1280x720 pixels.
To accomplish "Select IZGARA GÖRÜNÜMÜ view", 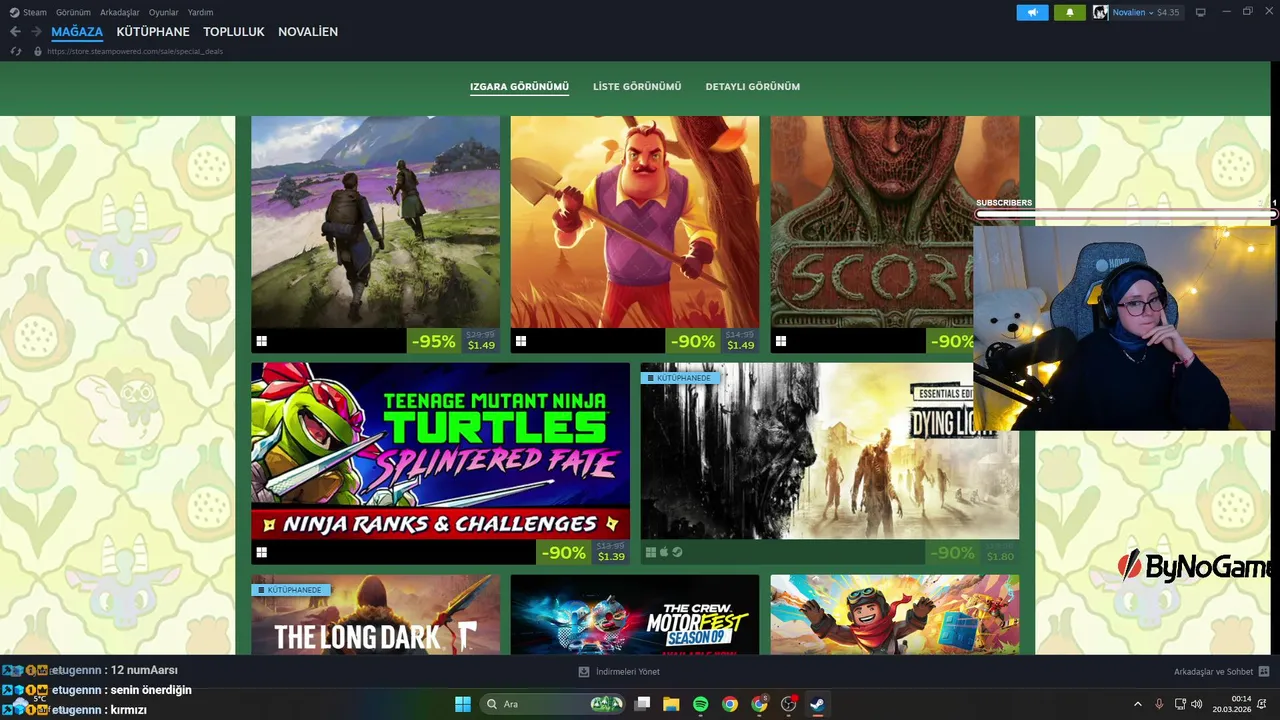I will coord(519,87).
